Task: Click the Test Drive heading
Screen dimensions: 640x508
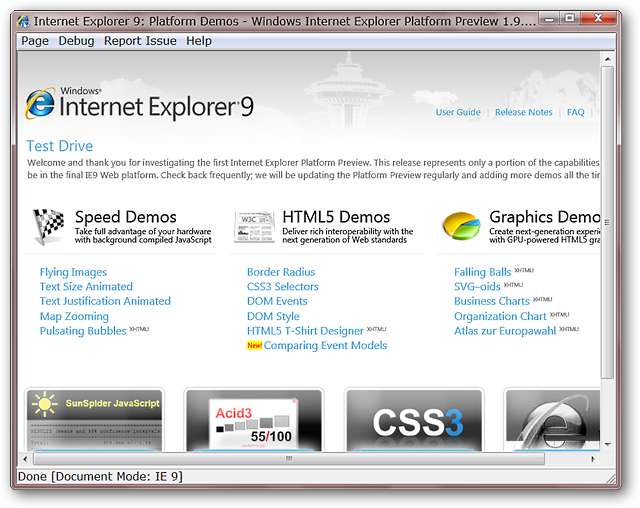Action: [x=60, y=146]
